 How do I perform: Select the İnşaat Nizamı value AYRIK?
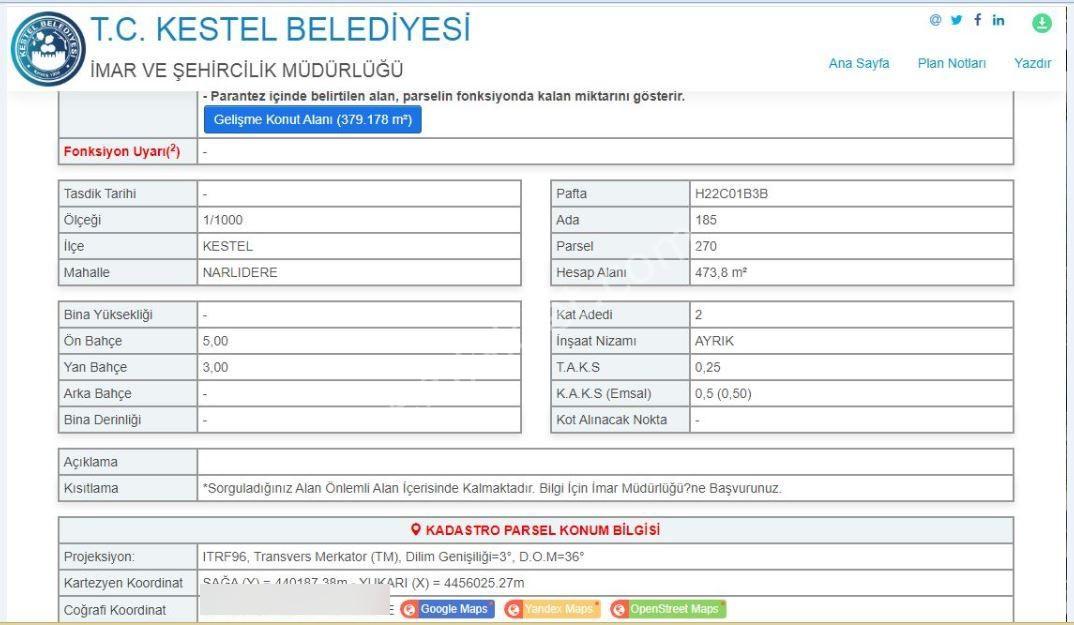coord(714,341)
